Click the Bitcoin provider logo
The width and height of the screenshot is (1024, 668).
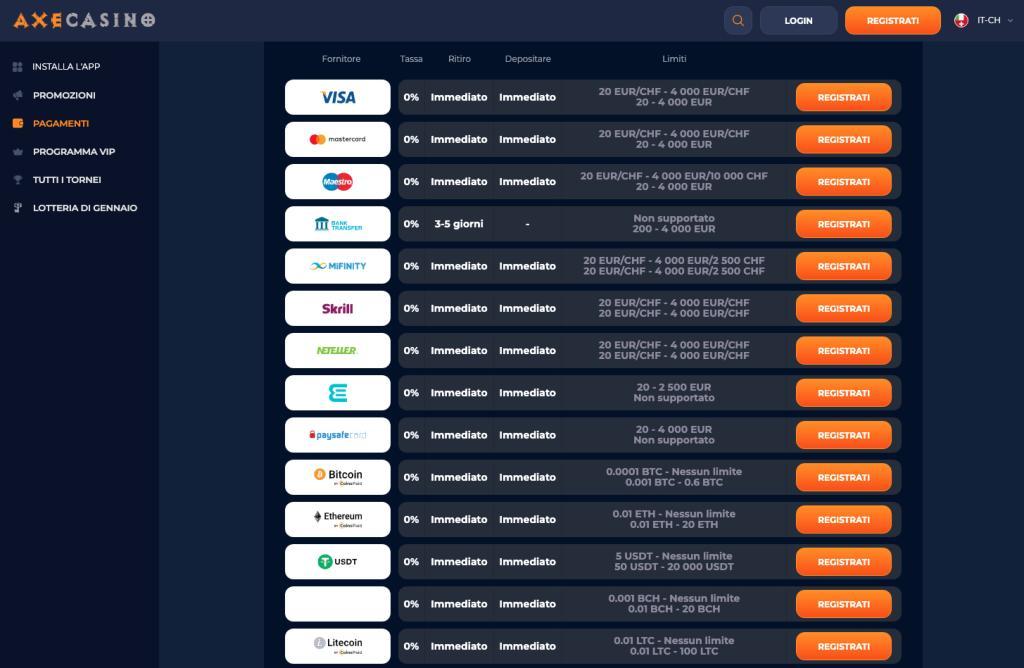[338, 477]
